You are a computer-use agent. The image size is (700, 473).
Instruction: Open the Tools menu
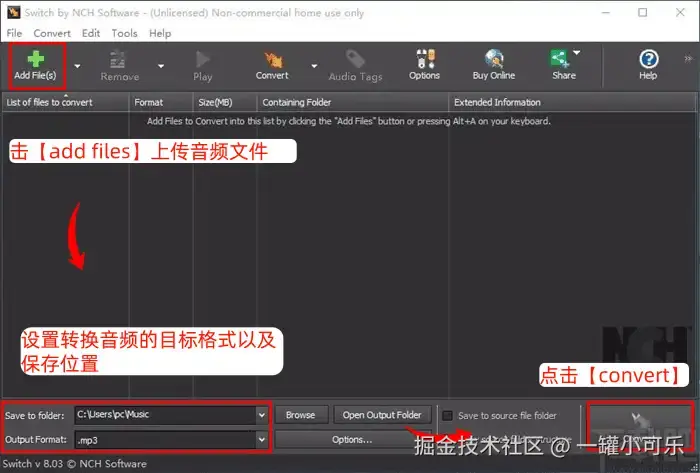coord(124,33)
